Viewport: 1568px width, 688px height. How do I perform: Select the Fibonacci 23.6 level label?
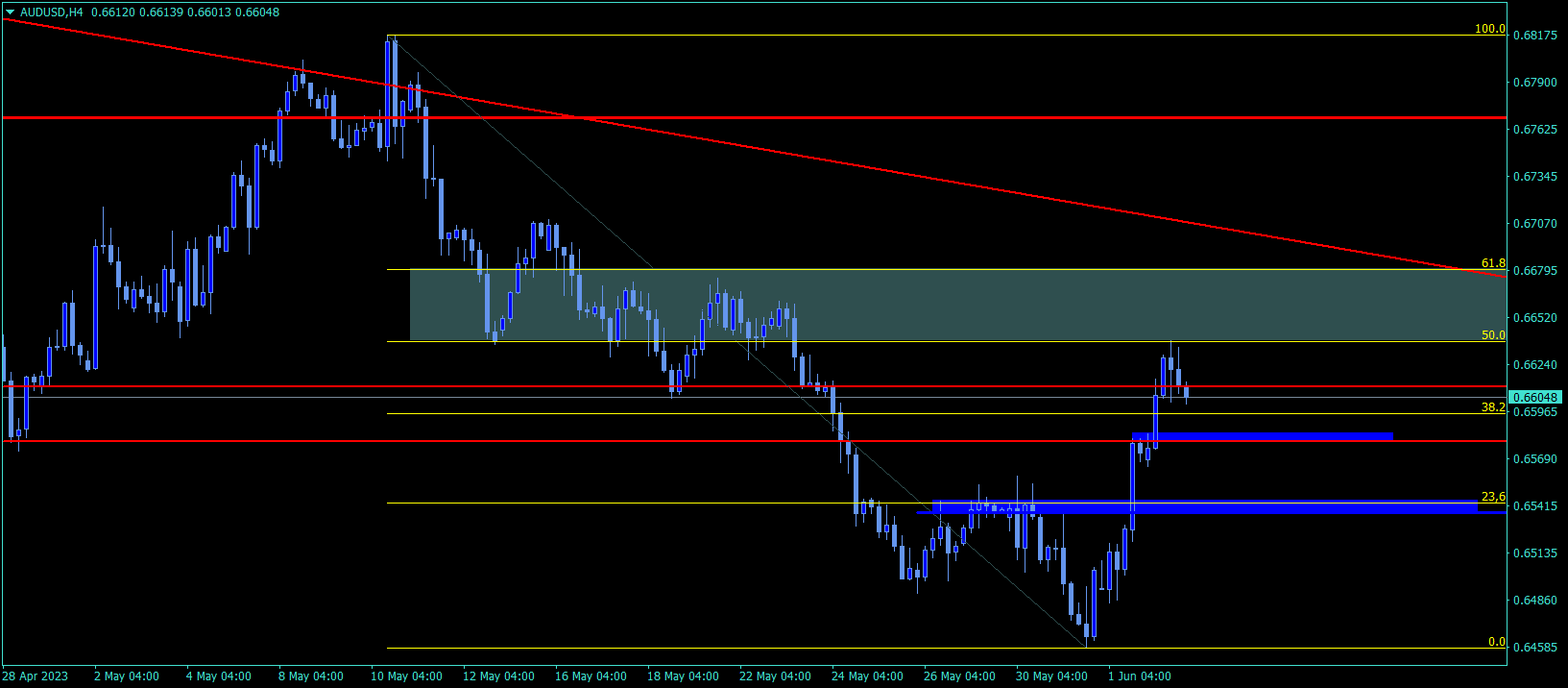pyautogui.click(x=1493, y=497)
